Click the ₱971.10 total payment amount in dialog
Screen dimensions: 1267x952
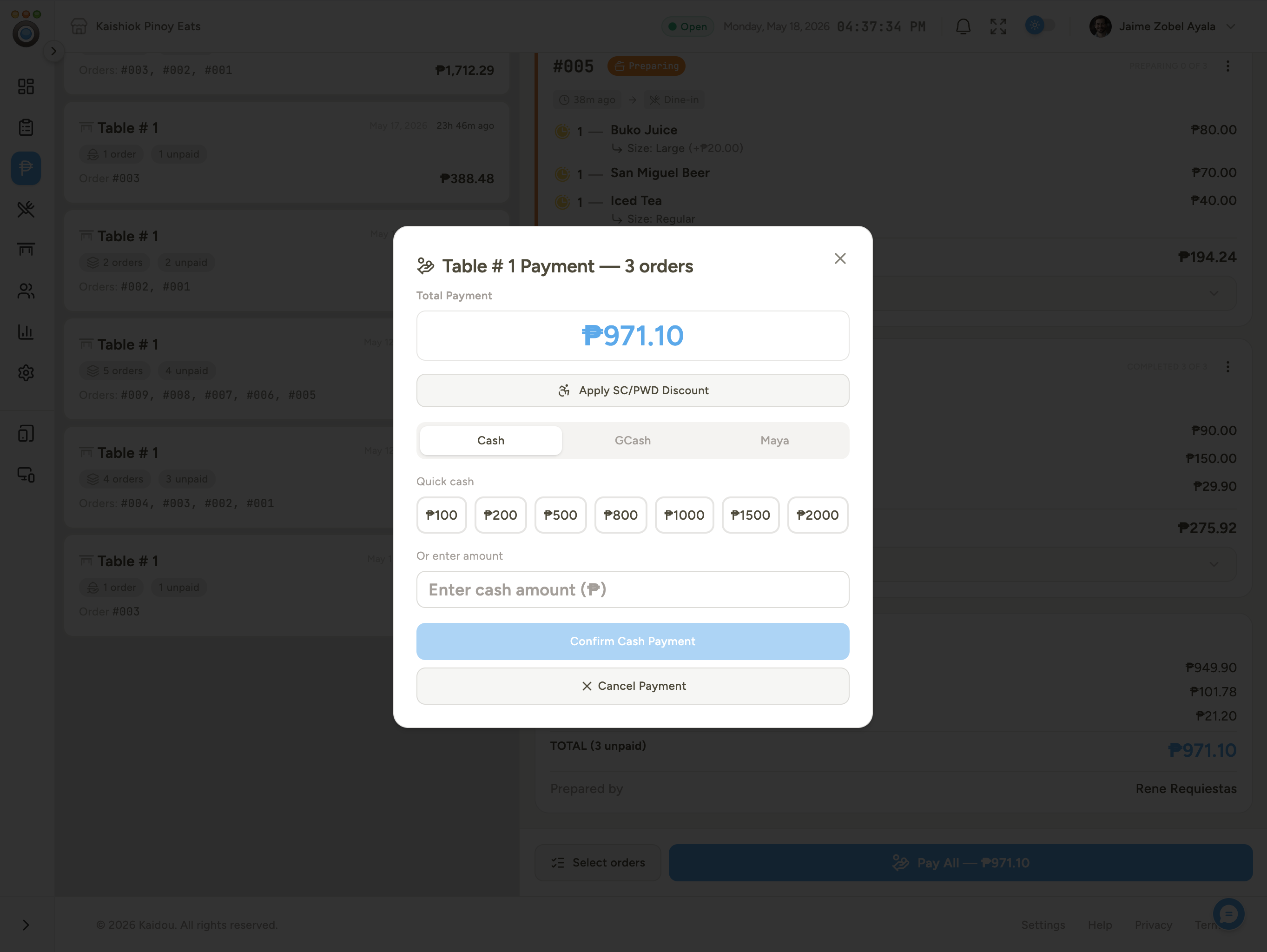pos(633,335)
